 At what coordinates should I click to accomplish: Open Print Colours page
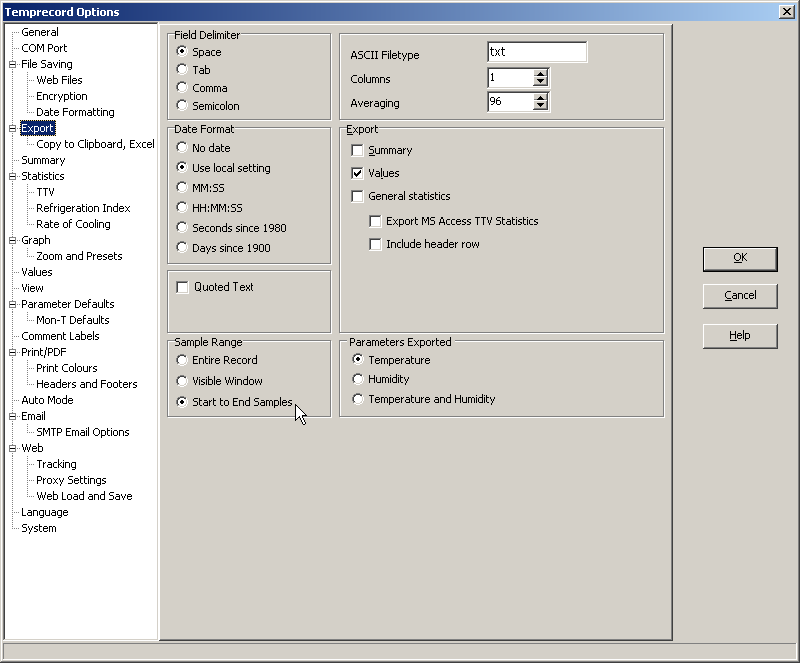pyautogui.click(x=67, y=368)
